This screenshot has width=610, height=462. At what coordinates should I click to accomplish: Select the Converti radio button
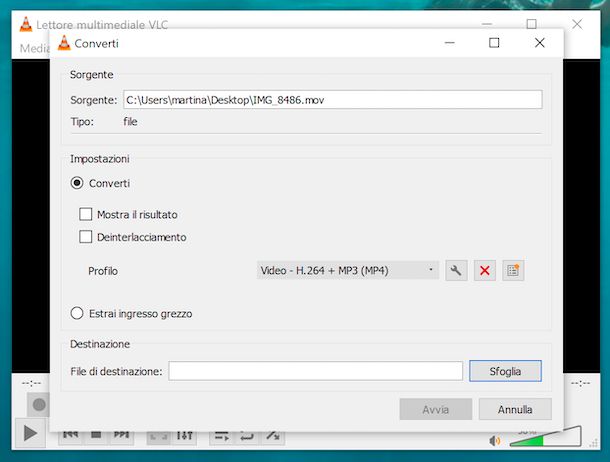coord(77,183)
